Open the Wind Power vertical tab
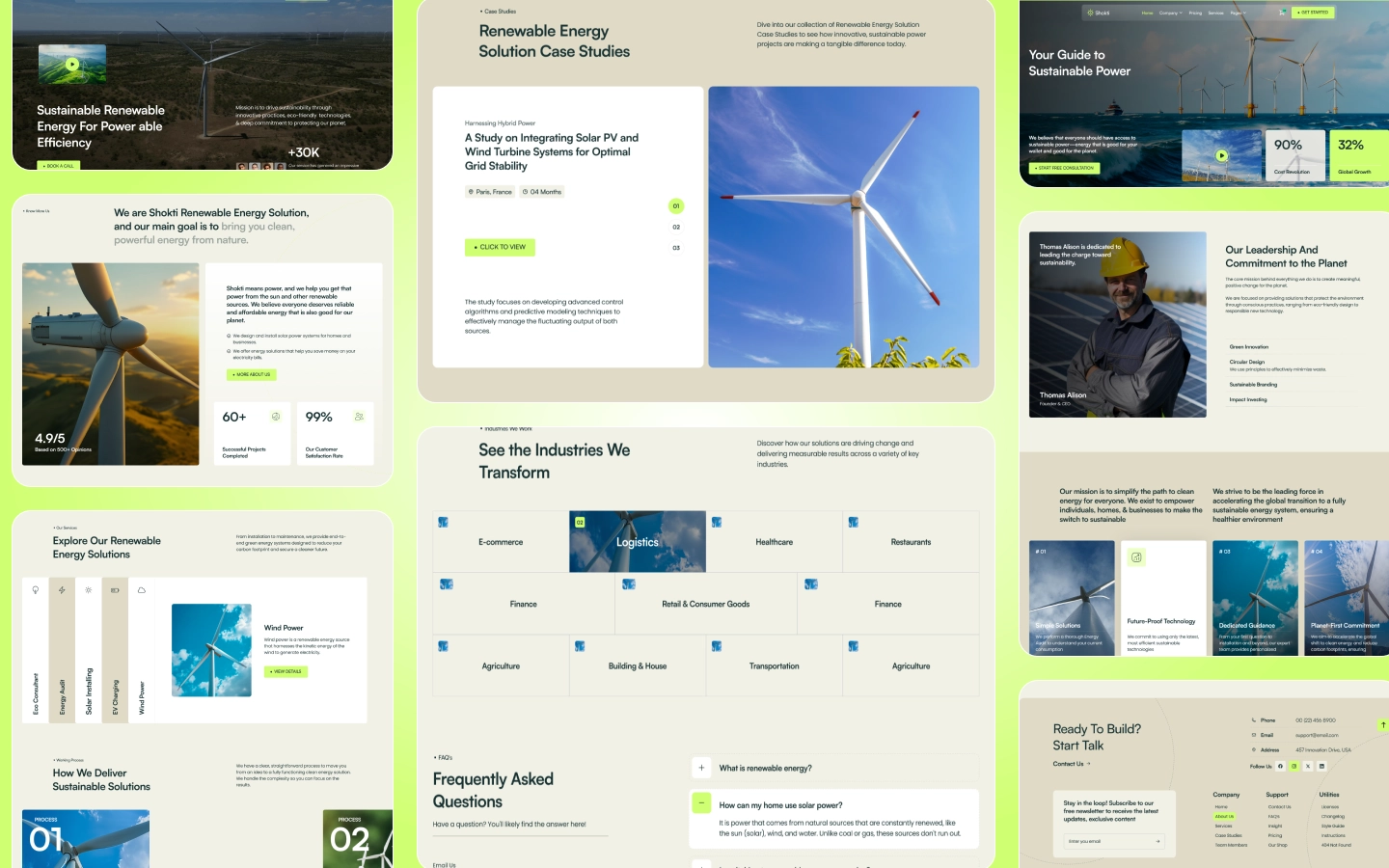The height and width of the screenshot is (868, 1389). [x=142, y=650]
